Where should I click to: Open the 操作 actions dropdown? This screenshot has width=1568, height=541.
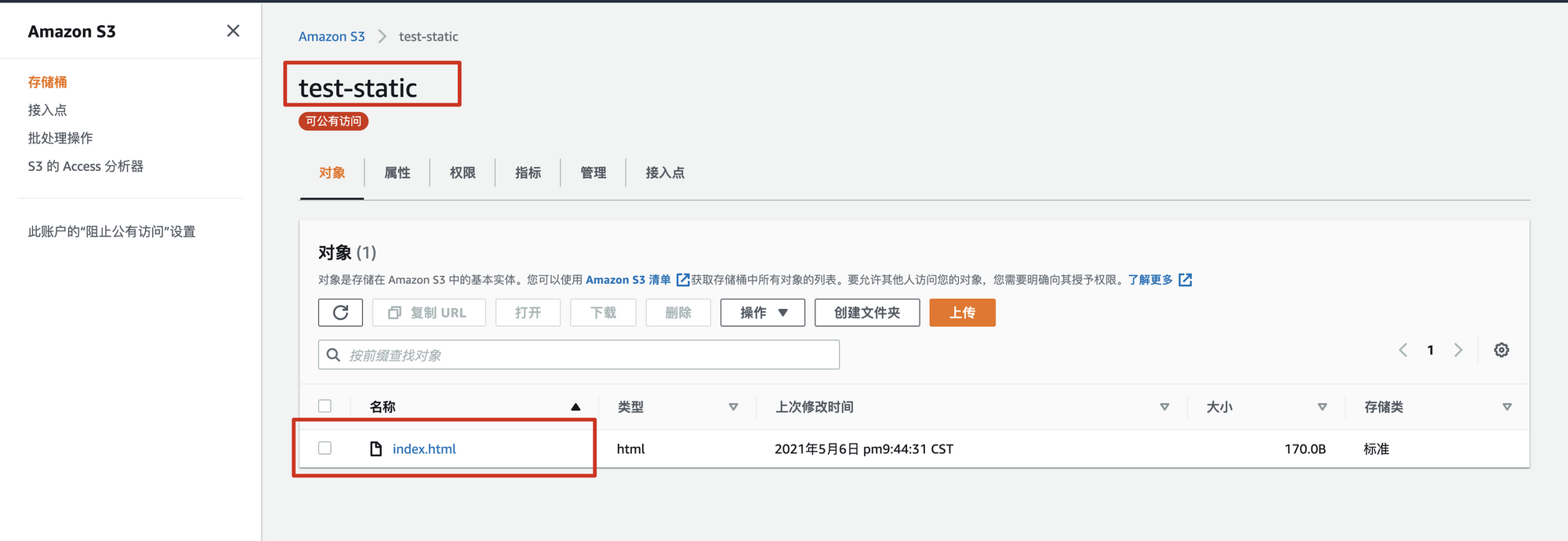pos(762,313)
